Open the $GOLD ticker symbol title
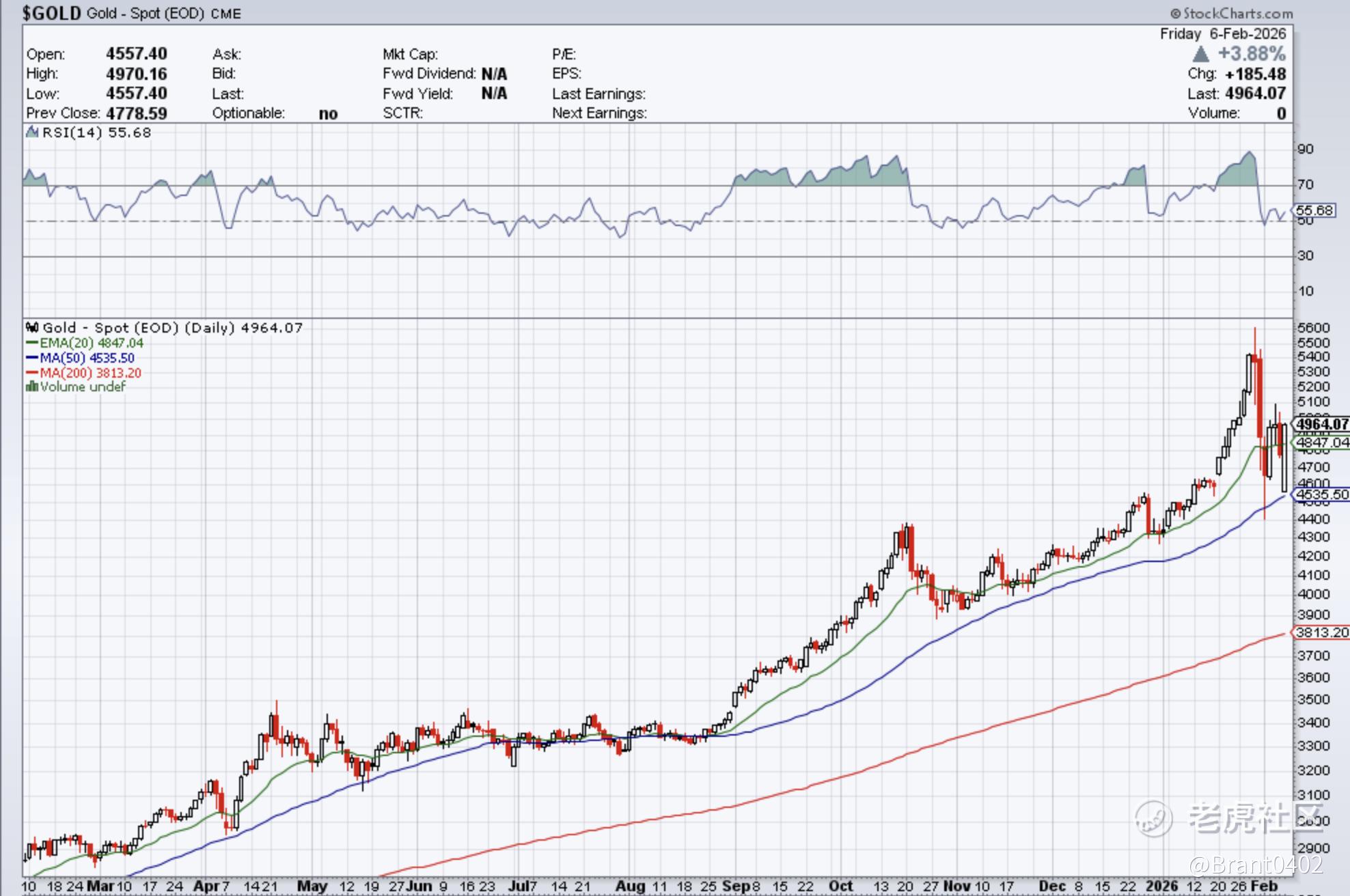This screenshot has width=1350, height=896. pos(52,13)
